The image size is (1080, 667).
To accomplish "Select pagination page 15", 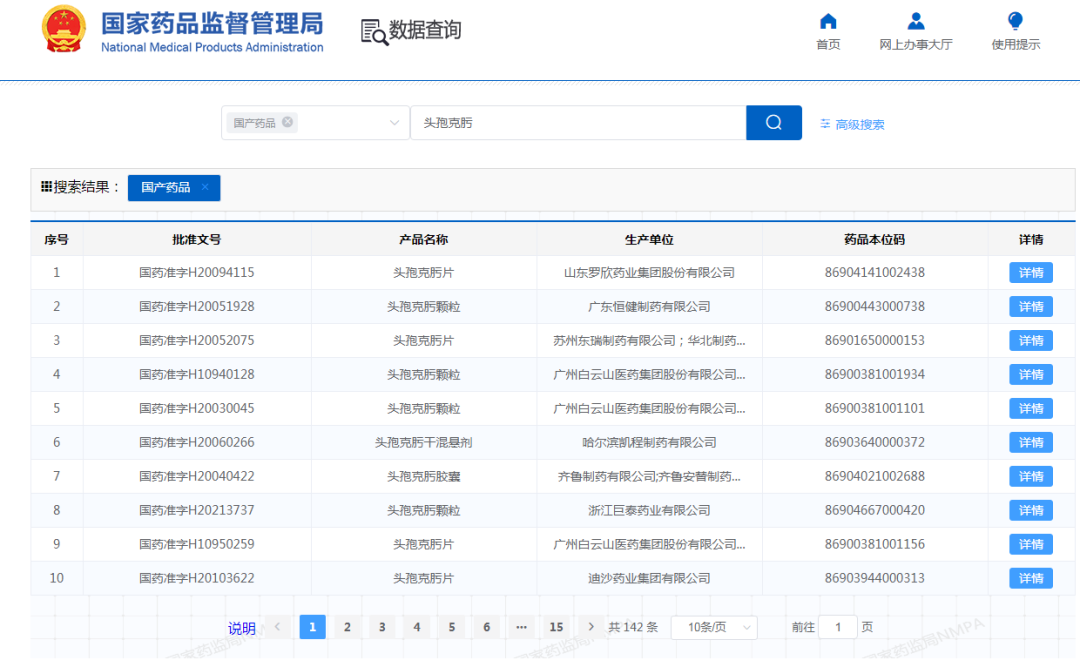I will (x=556, y=626).
